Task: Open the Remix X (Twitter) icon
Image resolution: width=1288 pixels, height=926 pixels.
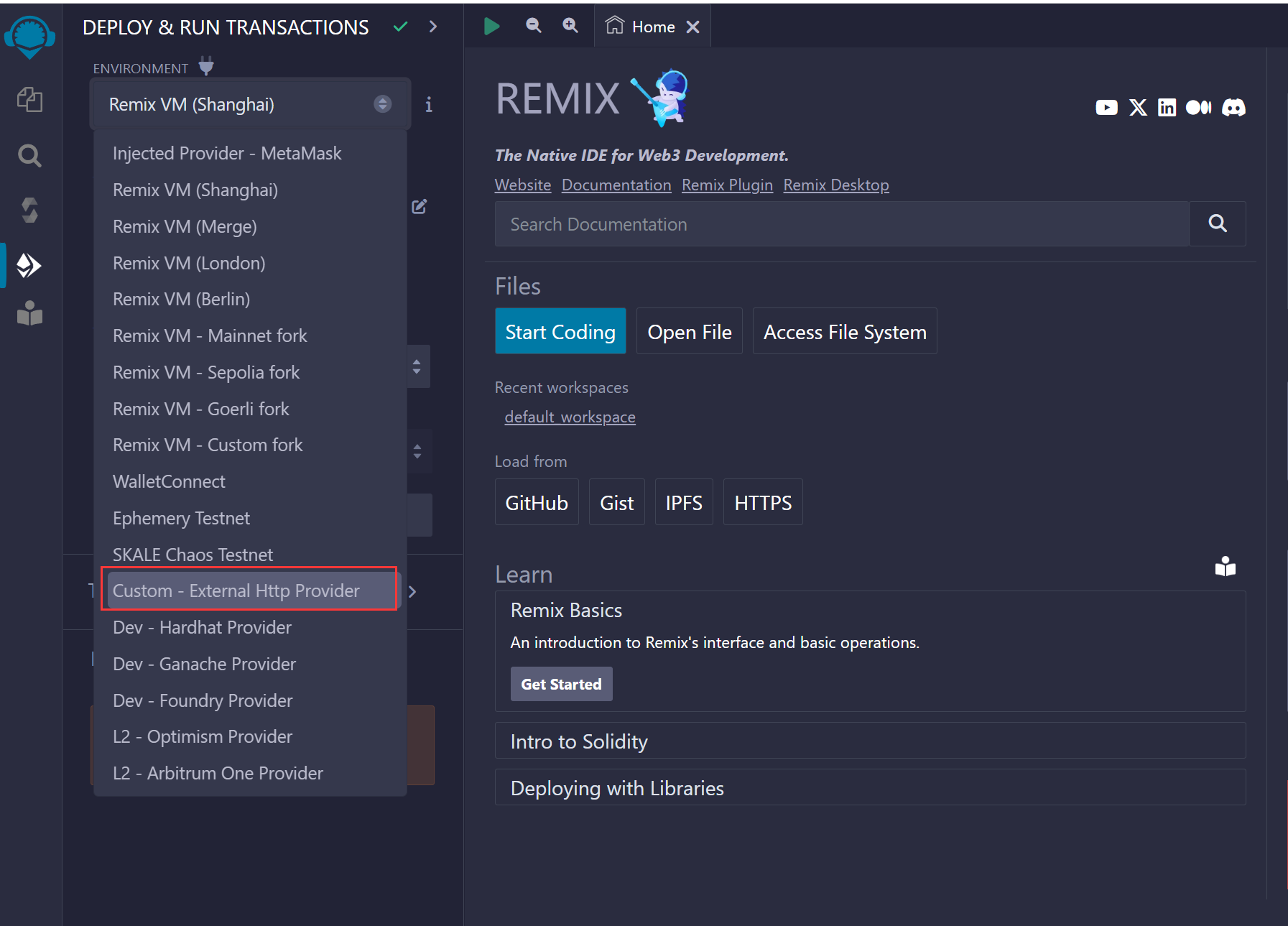Action: tap(1138, 108)
